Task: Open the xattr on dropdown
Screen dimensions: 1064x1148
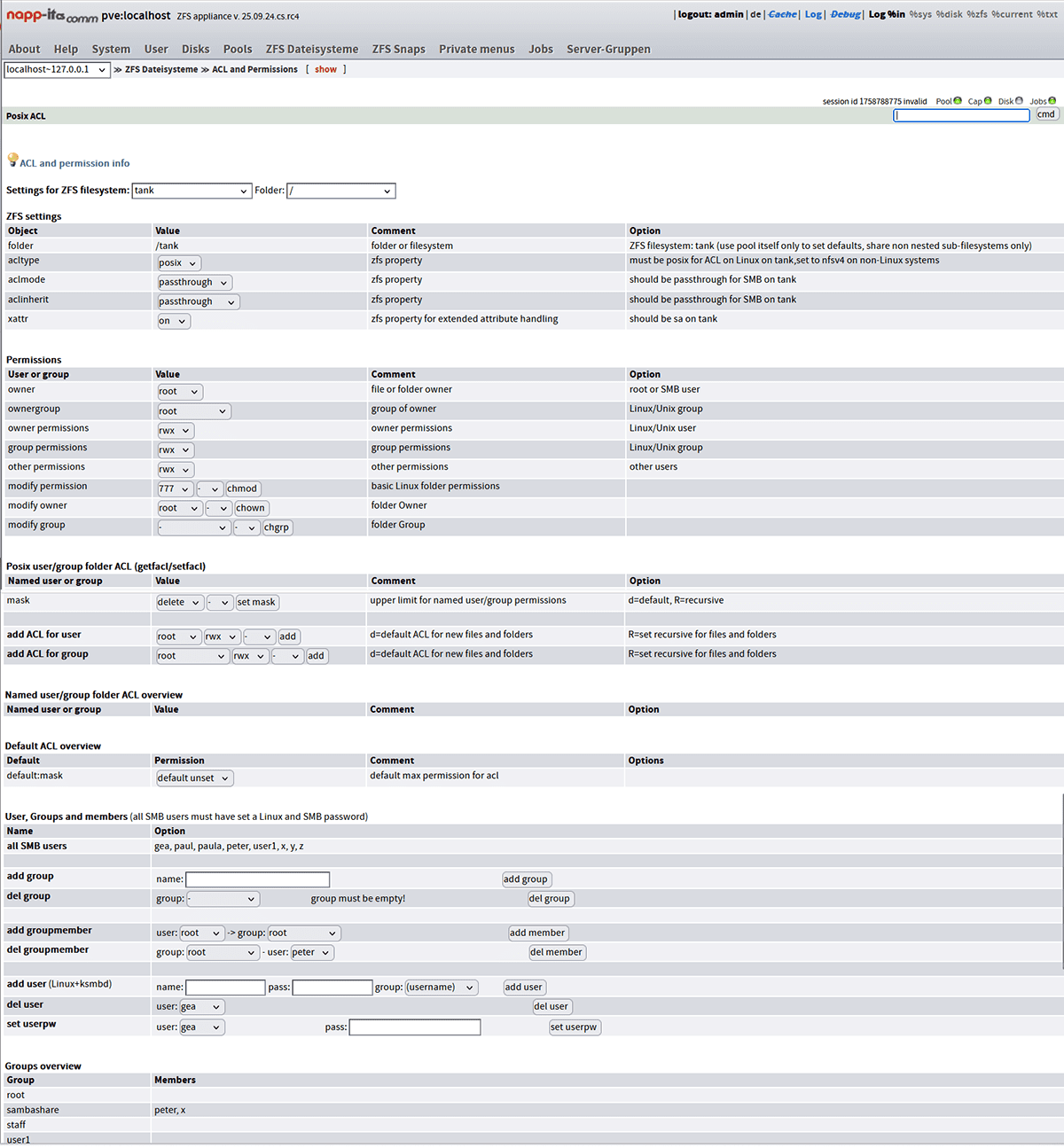Action: tap(173, 322)
